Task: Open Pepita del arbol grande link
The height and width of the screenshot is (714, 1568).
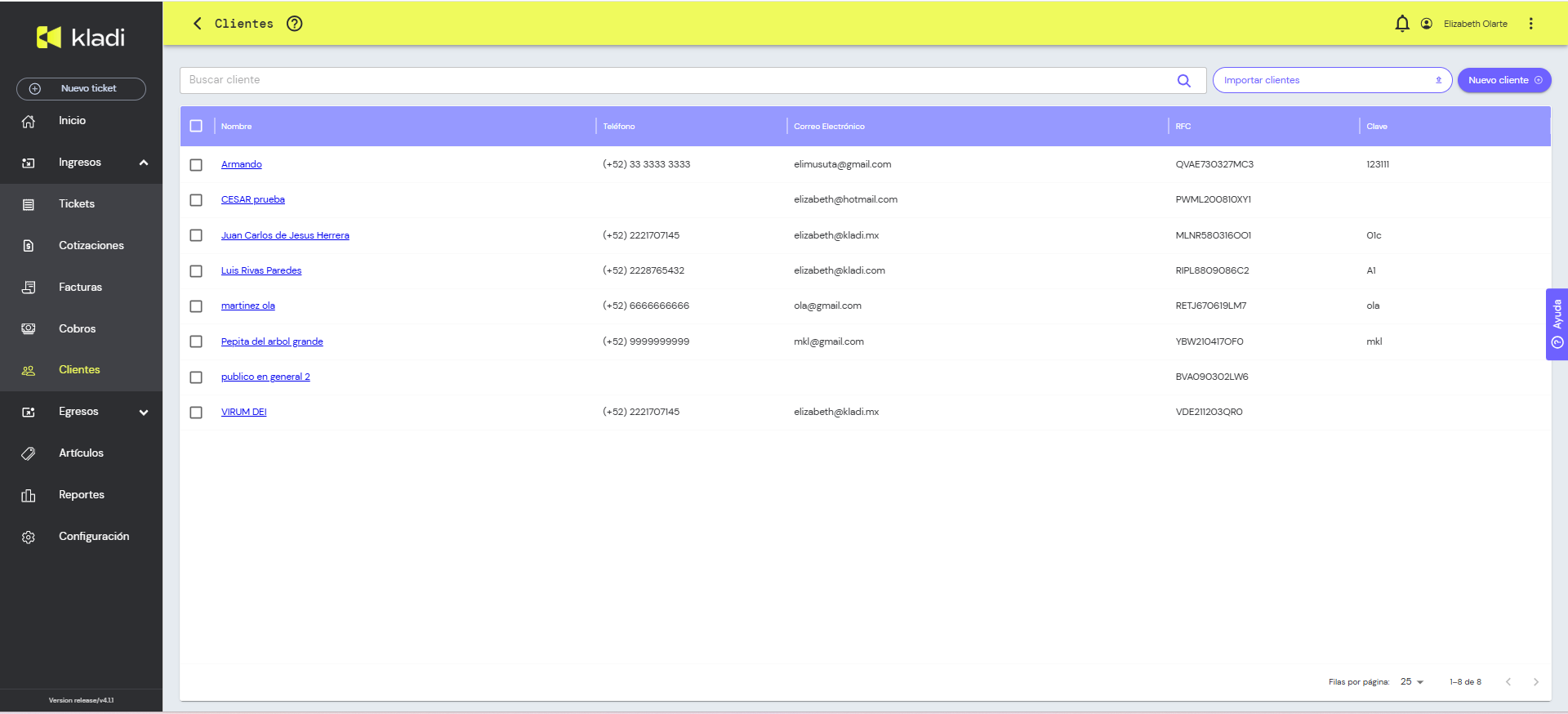Action: tap(272, 341)
